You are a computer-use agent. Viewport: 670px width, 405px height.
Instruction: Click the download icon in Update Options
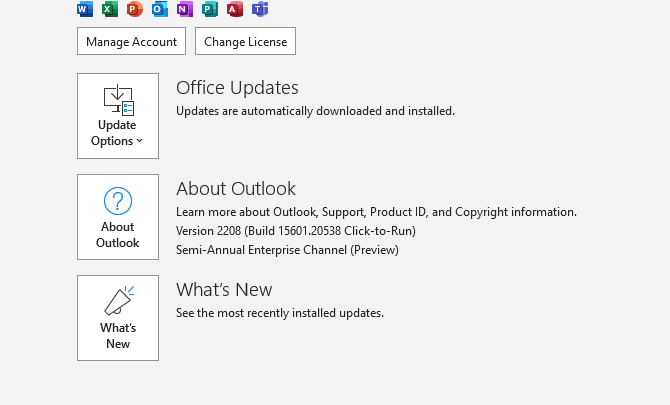[x=118, y=99]
